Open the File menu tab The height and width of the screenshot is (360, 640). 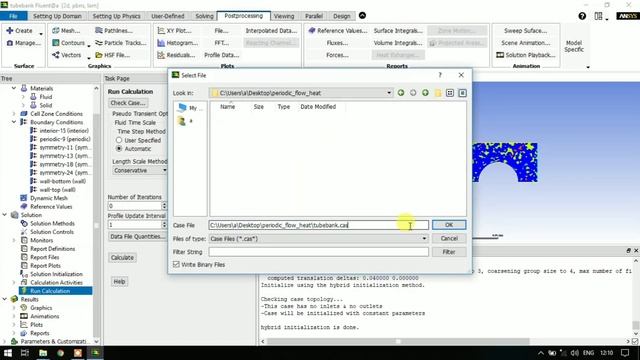point(13,16)
